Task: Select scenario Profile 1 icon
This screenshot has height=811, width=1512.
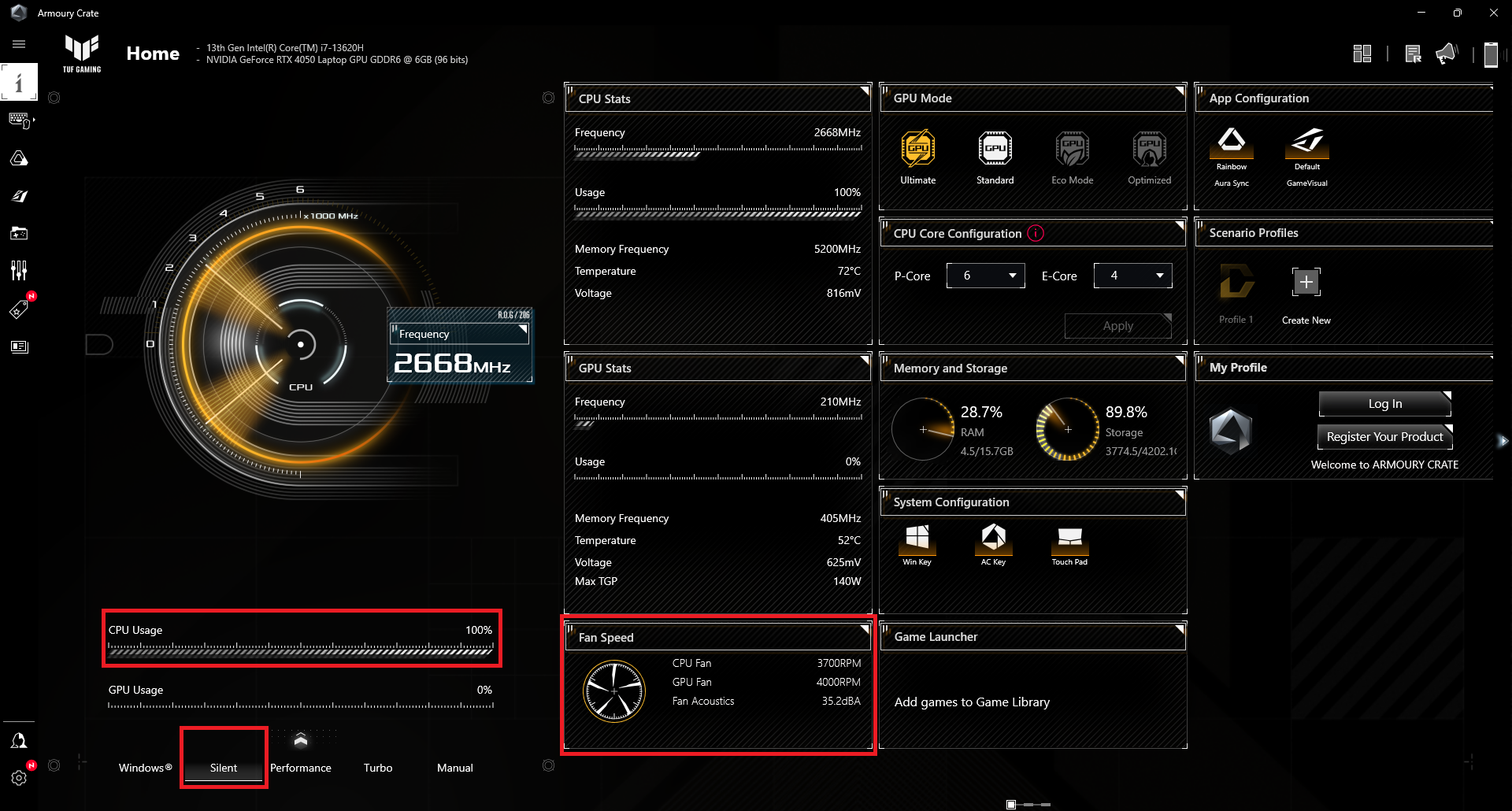Action: pyautogui.click(x=1236, y=282)
